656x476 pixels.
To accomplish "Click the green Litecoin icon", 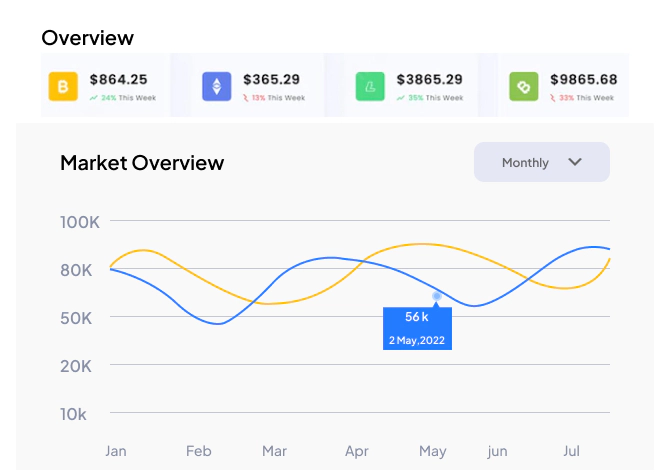I will pyautogui.click(x=370, y=87).
